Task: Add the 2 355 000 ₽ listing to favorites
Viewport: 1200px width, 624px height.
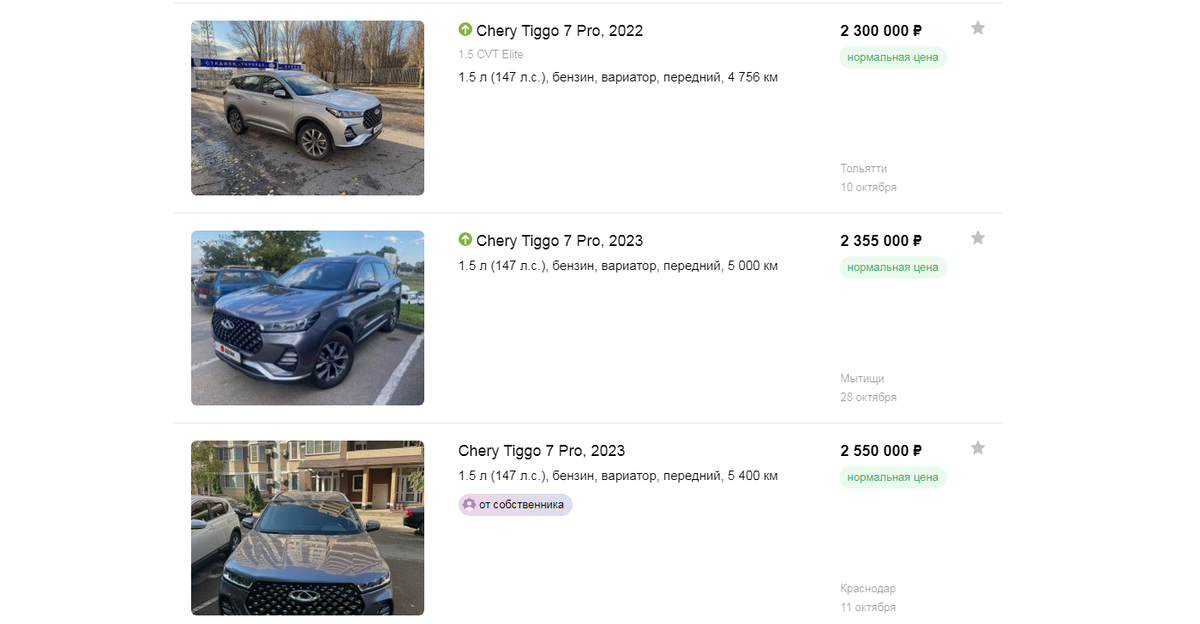Action: point(978,238)
